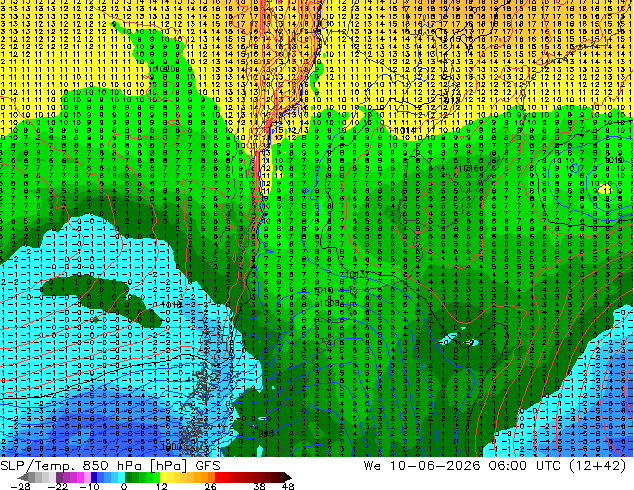
Task: Click the dark green legend swatch above '0'
Action: (x=128, y=477)
